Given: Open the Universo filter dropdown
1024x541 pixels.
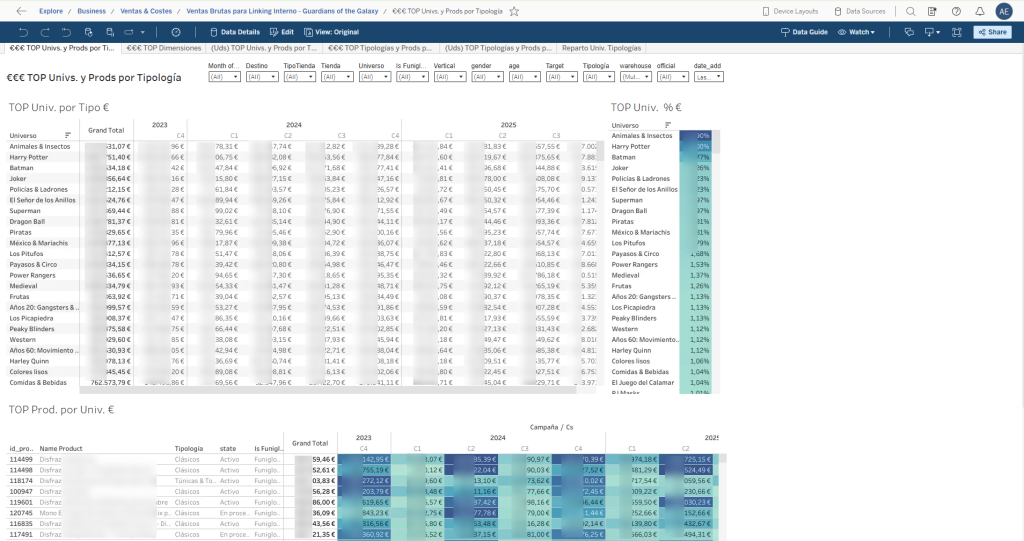Looking at the screenshot, I should tap(375, 77).
